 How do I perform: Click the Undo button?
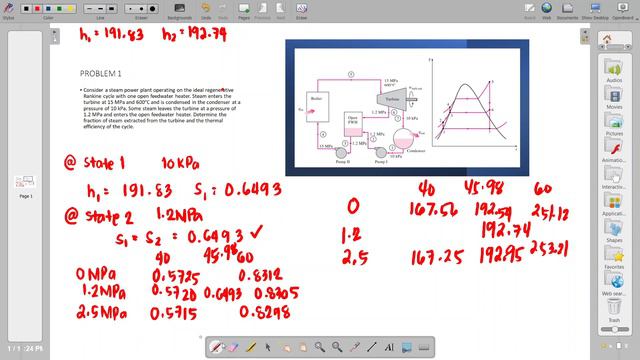[x=206, y=11]
